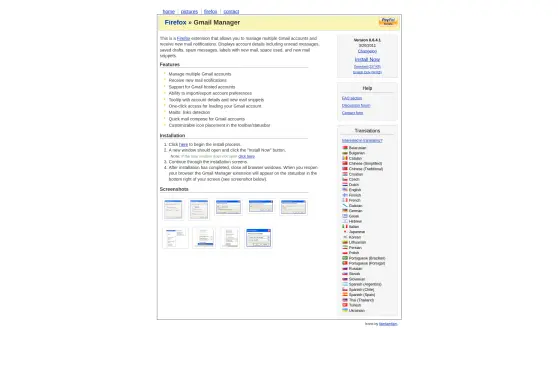Open first screenshot thumbnail in top row
Image resolution: width=558 pixels, height=382 pixels.
pyautogui.click(x=173, y=209)
